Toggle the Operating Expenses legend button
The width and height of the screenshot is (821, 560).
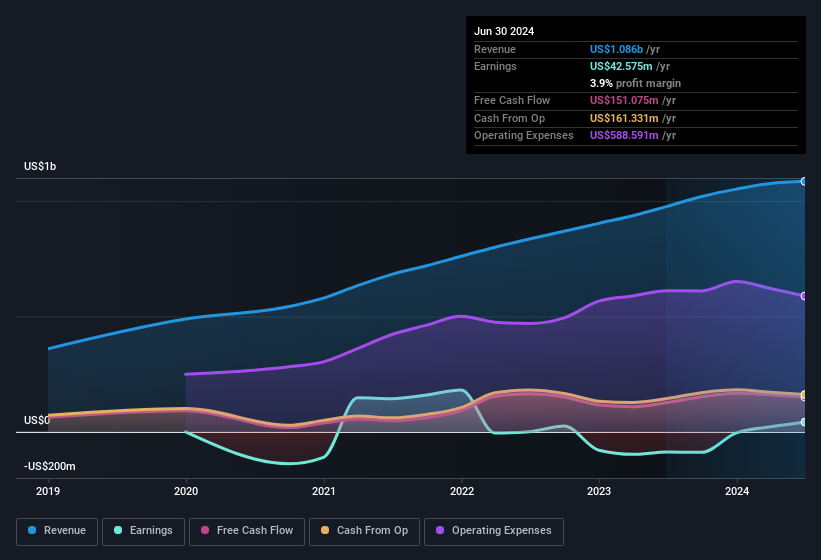coord(494,531)
